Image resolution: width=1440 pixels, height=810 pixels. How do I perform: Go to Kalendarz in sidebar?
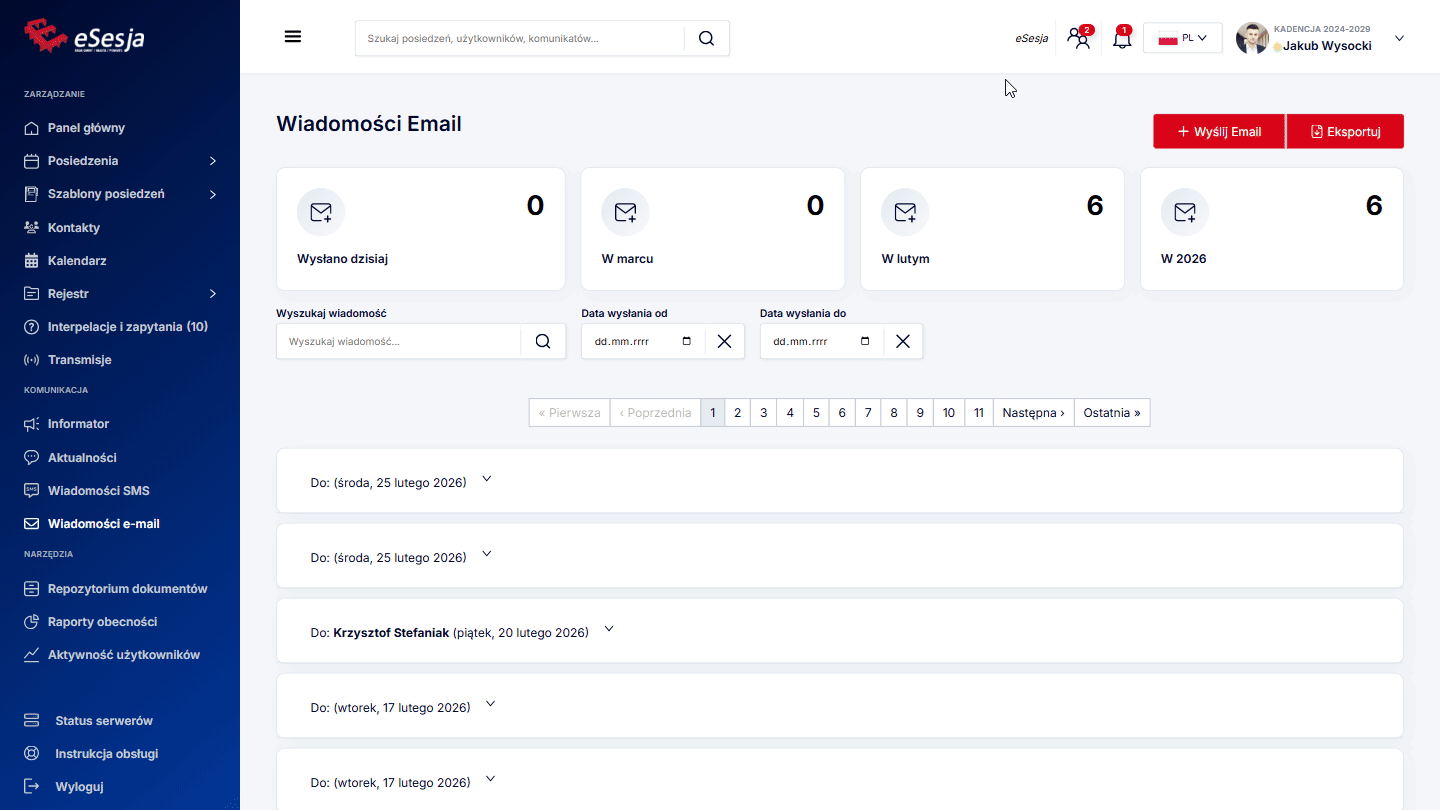[77, 261]
